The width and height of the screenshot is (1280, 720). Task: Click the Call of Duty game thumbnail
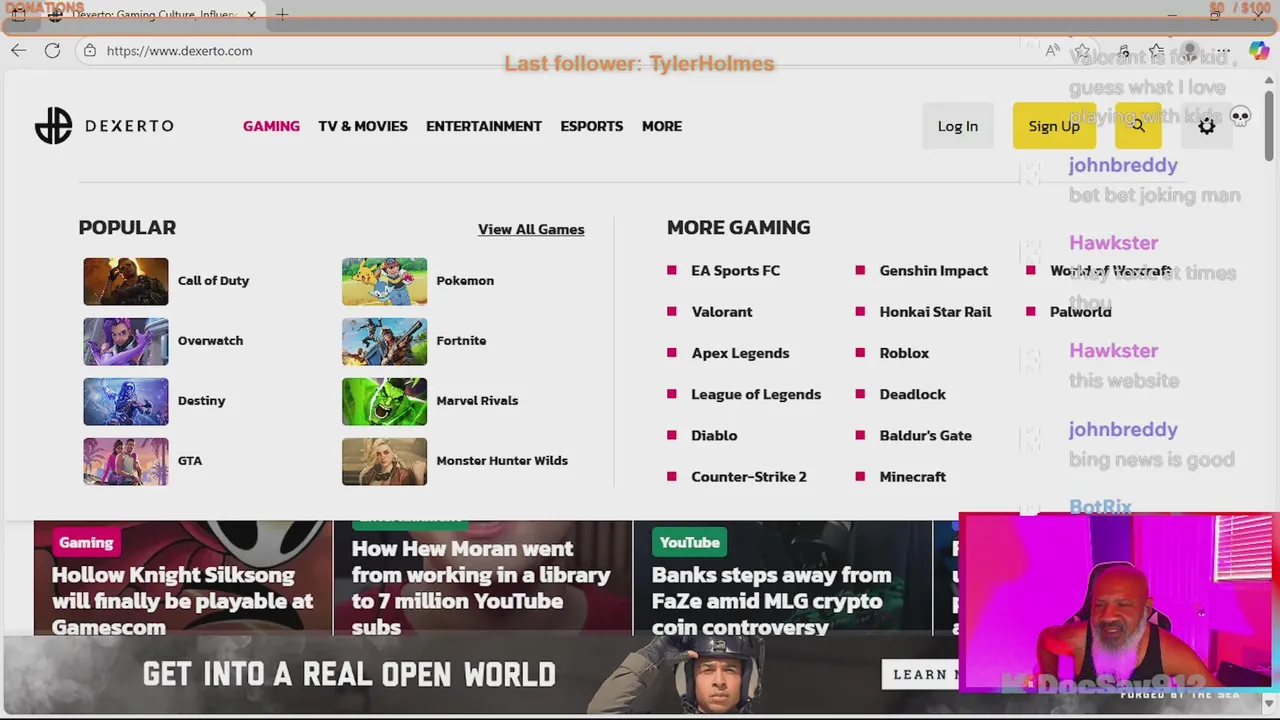coord(126,281)
